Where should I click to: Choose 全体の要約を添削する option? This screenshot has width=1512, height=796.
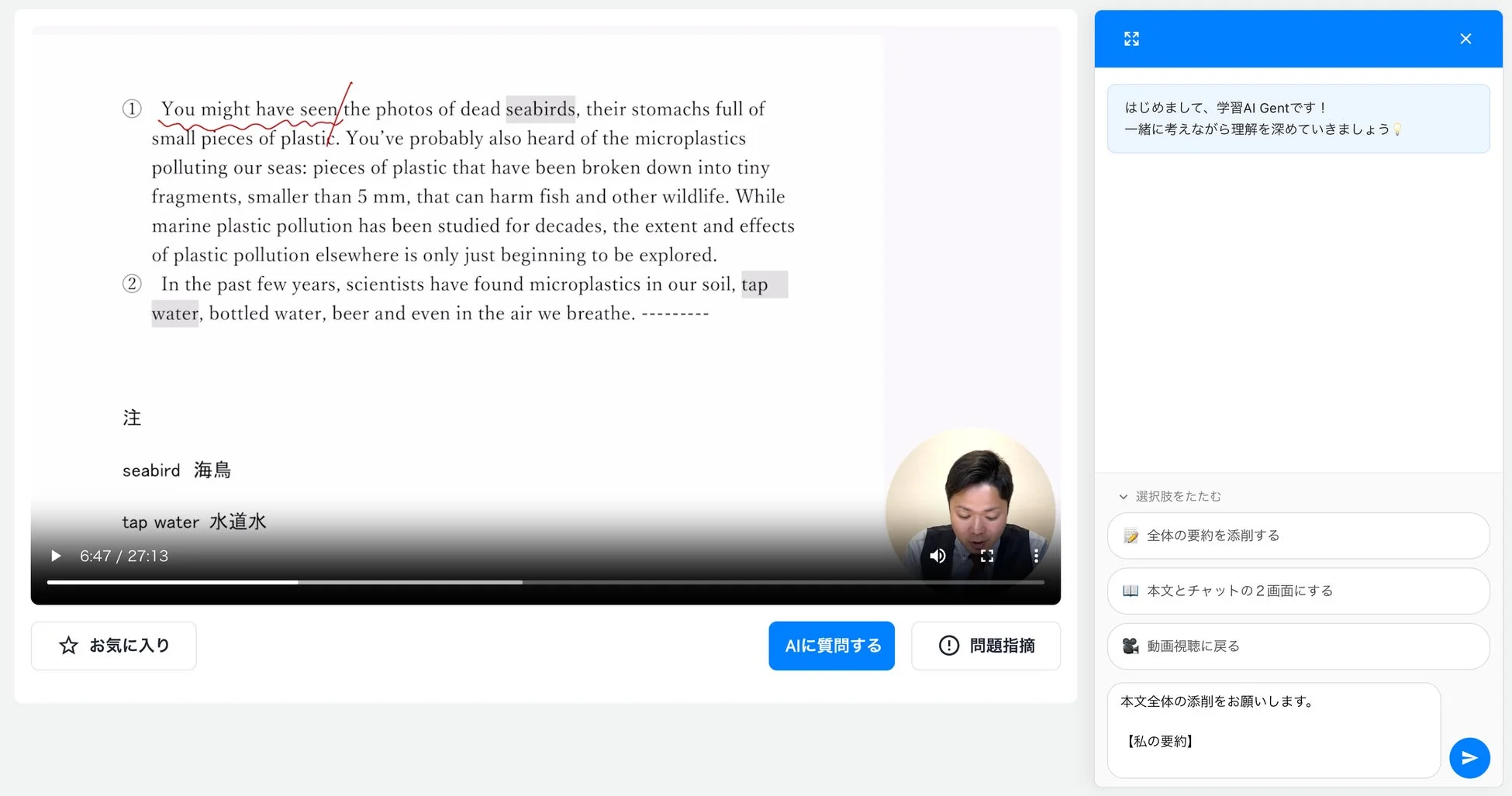[x=1299, y=536]
